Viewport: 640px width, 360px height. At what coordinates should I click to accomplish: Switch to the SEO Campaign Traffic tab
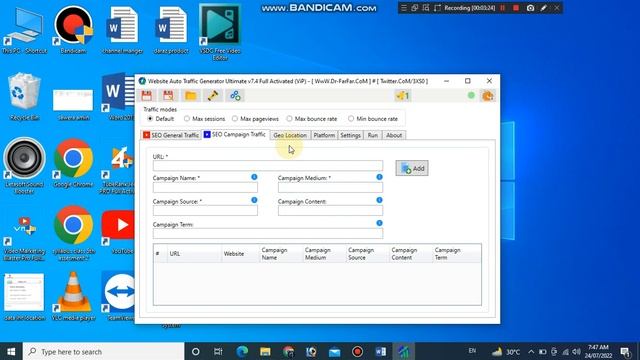[235, 134]
